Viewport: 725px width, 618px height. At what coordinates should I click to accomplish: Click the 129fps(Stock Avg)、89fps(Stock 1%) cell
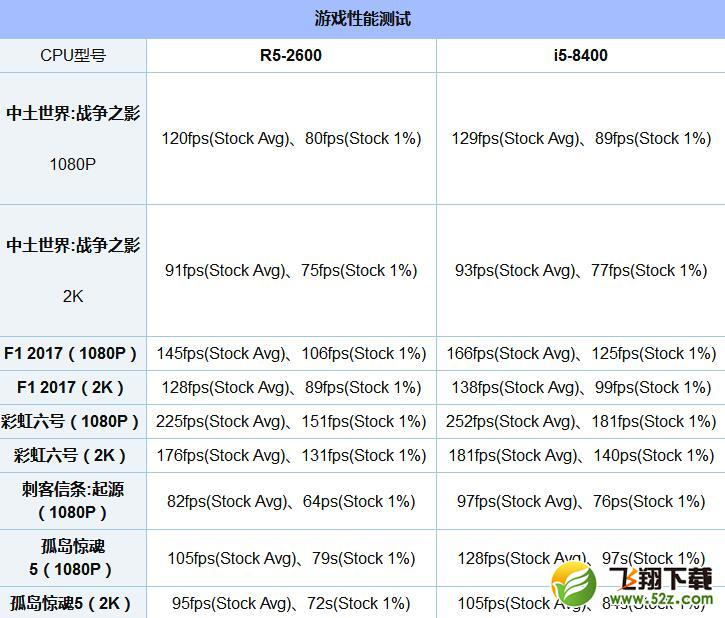click(x=581, y=139)
